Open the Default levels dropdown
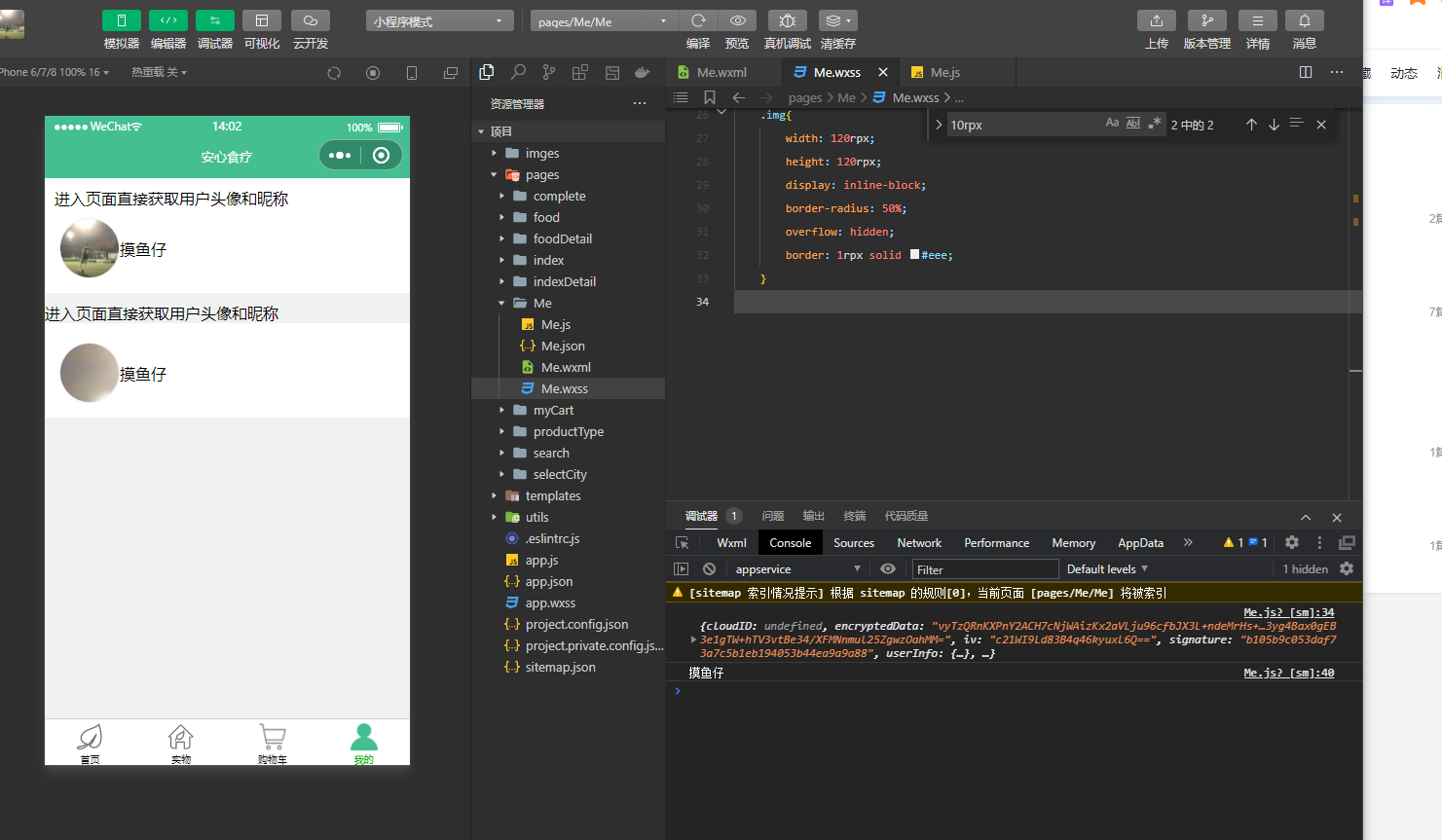 coord(1108,569)
